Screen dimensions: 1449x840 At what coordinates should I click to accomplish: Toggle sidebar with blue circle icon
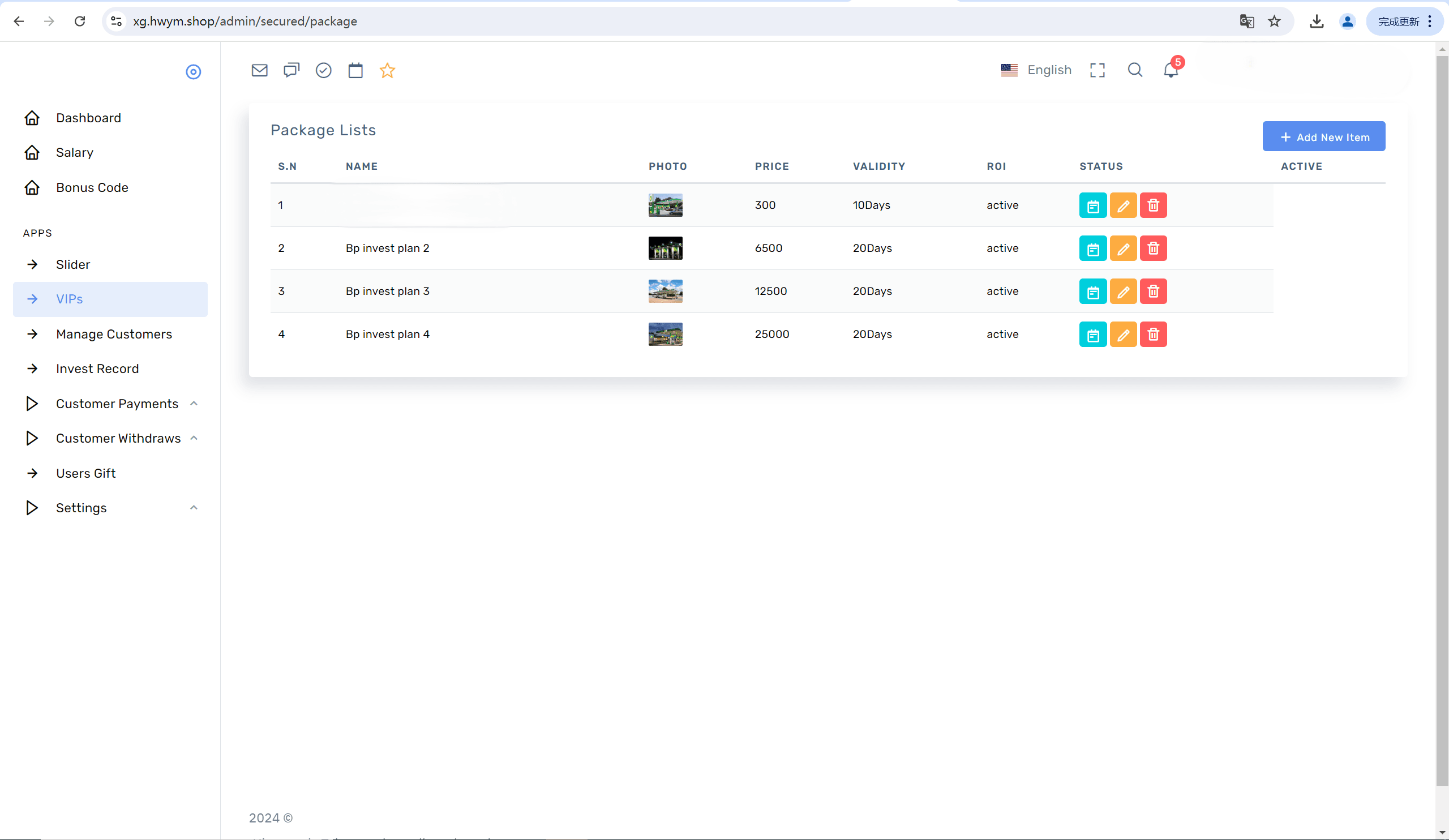click(193, 72)
